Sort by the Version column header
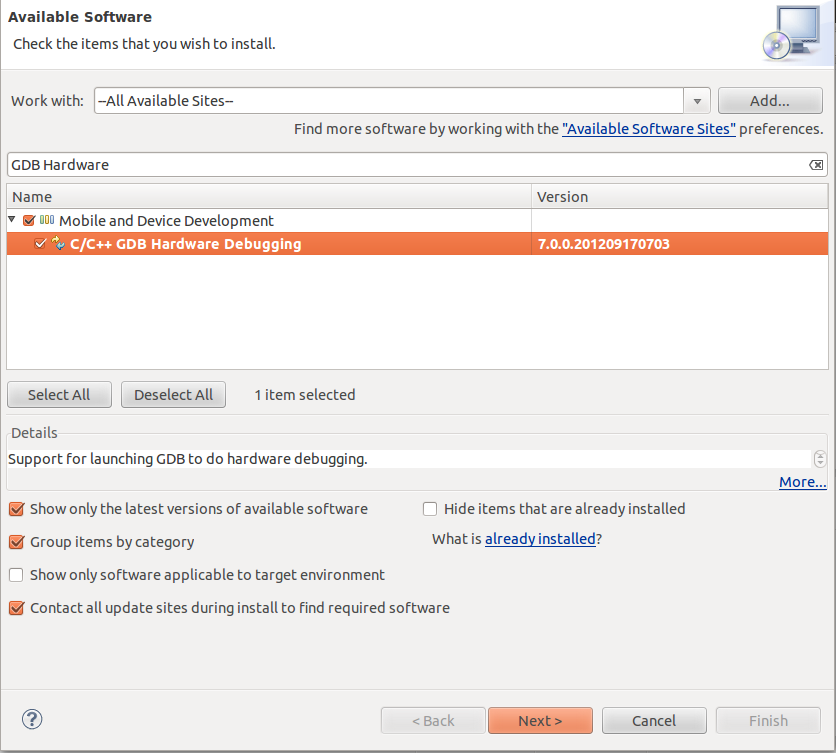This screenshot has height=753, width=836. coord(680,197)
